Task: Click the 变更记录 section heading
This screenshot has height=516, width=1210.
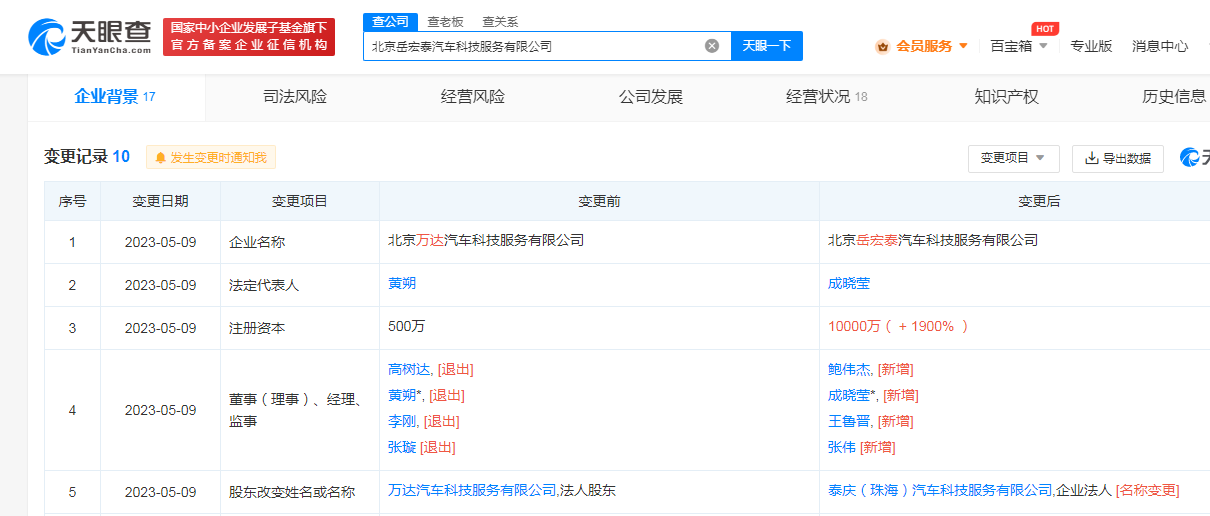Action: [x=87, y=157]
